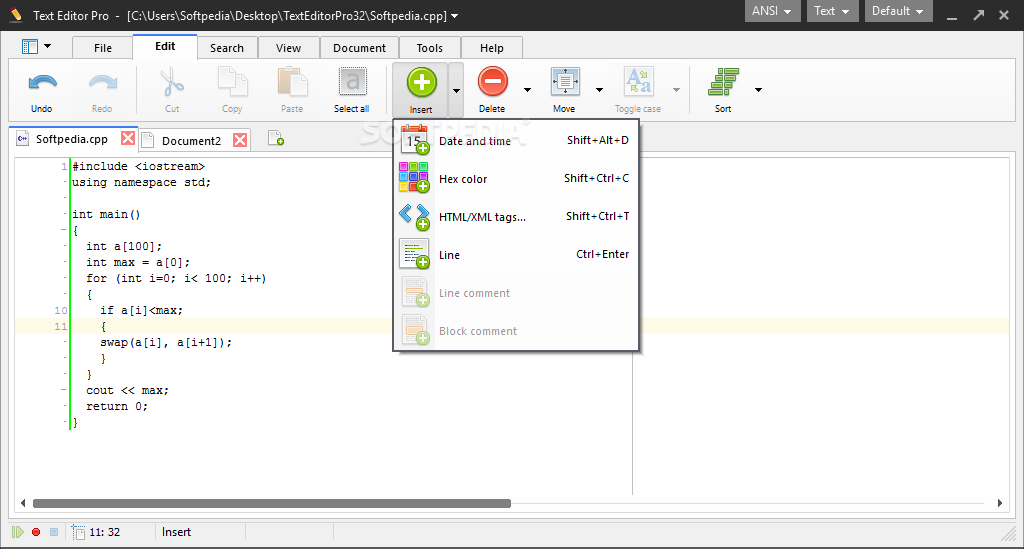Select the Edit ribbon tab
Screen dimensions: 1024x549
(x=165, y=46)
